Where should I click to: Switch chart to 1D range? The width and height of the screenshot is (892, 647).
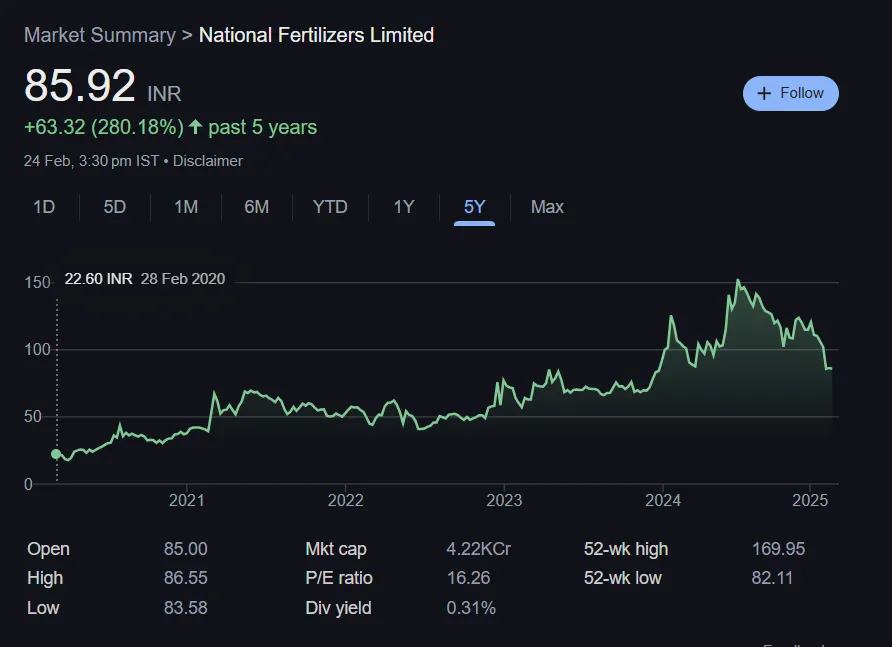tap(44, 207)
